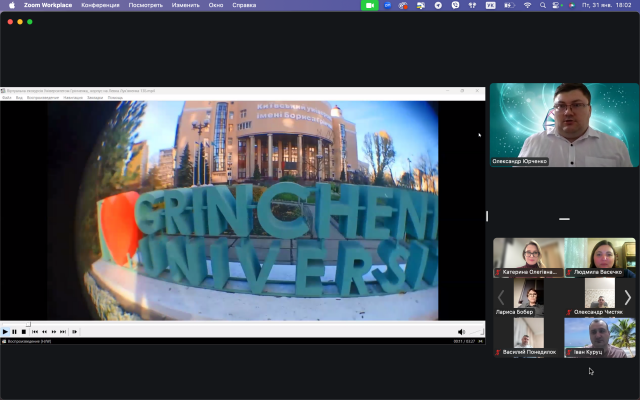Collapse the gallery strip via the minimize bar
The height and width of the screenshot is (400, 640).
point(564,219)
